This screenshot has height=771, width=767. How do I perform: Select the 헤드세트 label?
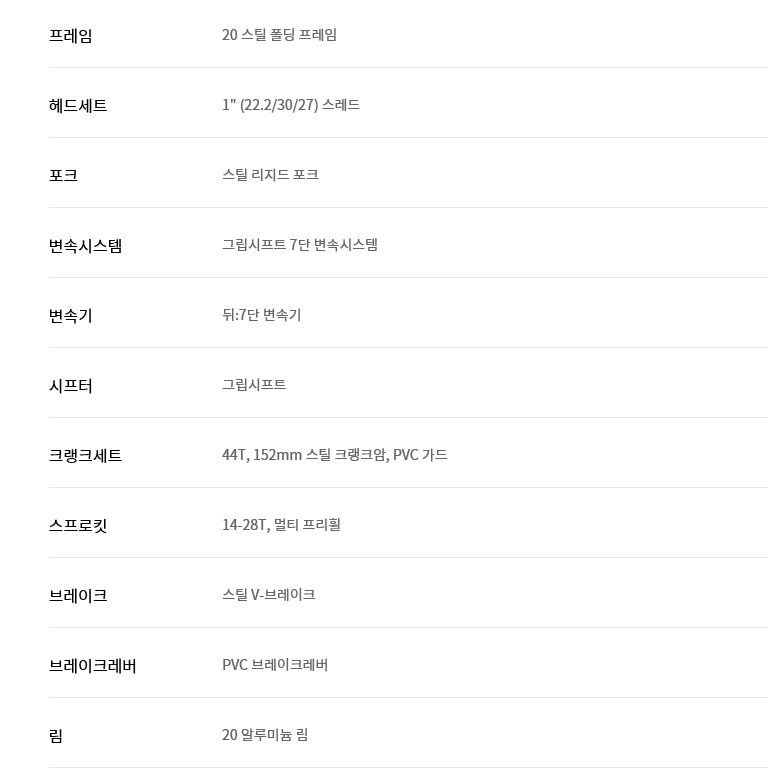pos(78,106)
